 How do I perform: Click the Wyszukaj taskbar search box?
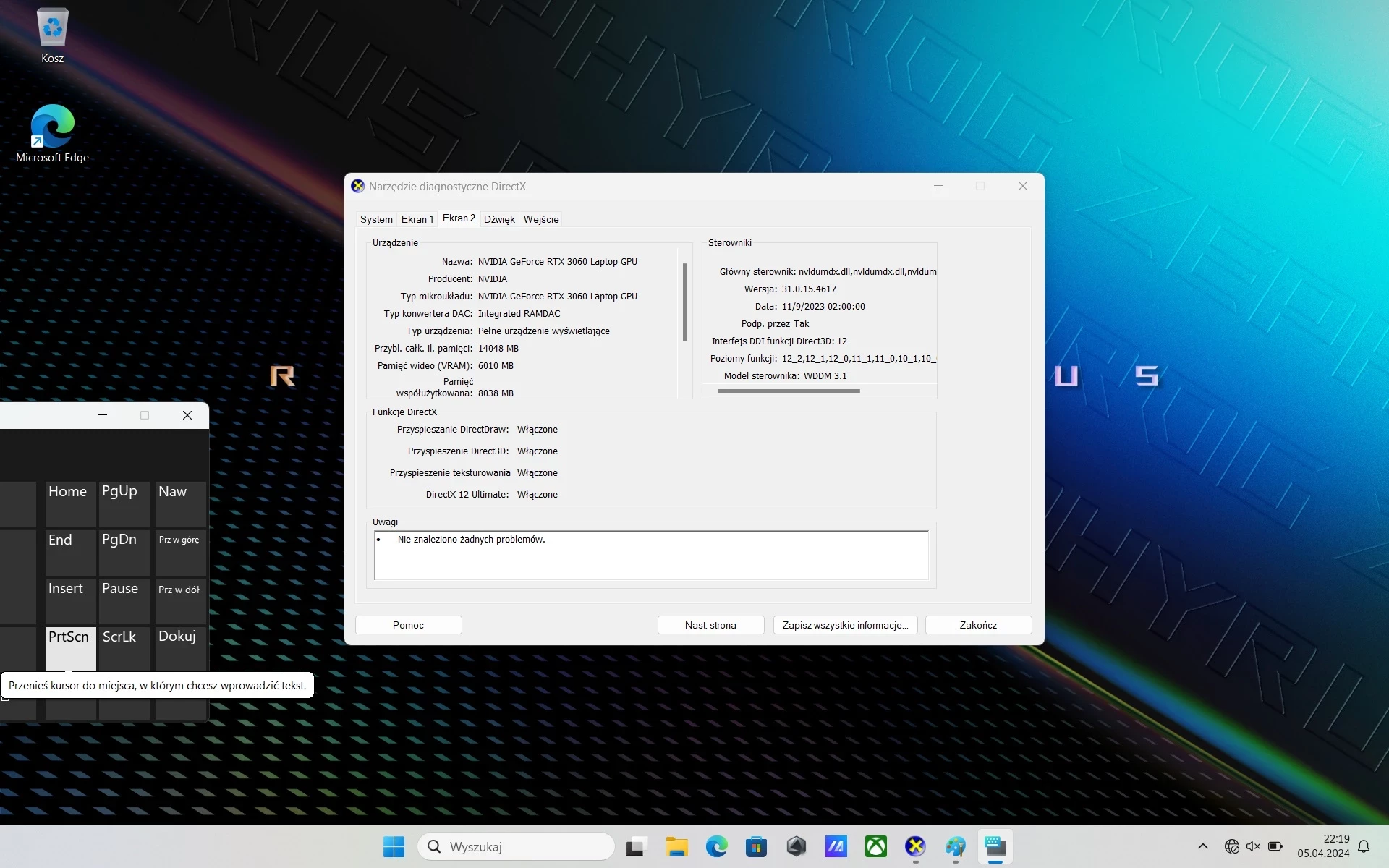click(516, 846)
